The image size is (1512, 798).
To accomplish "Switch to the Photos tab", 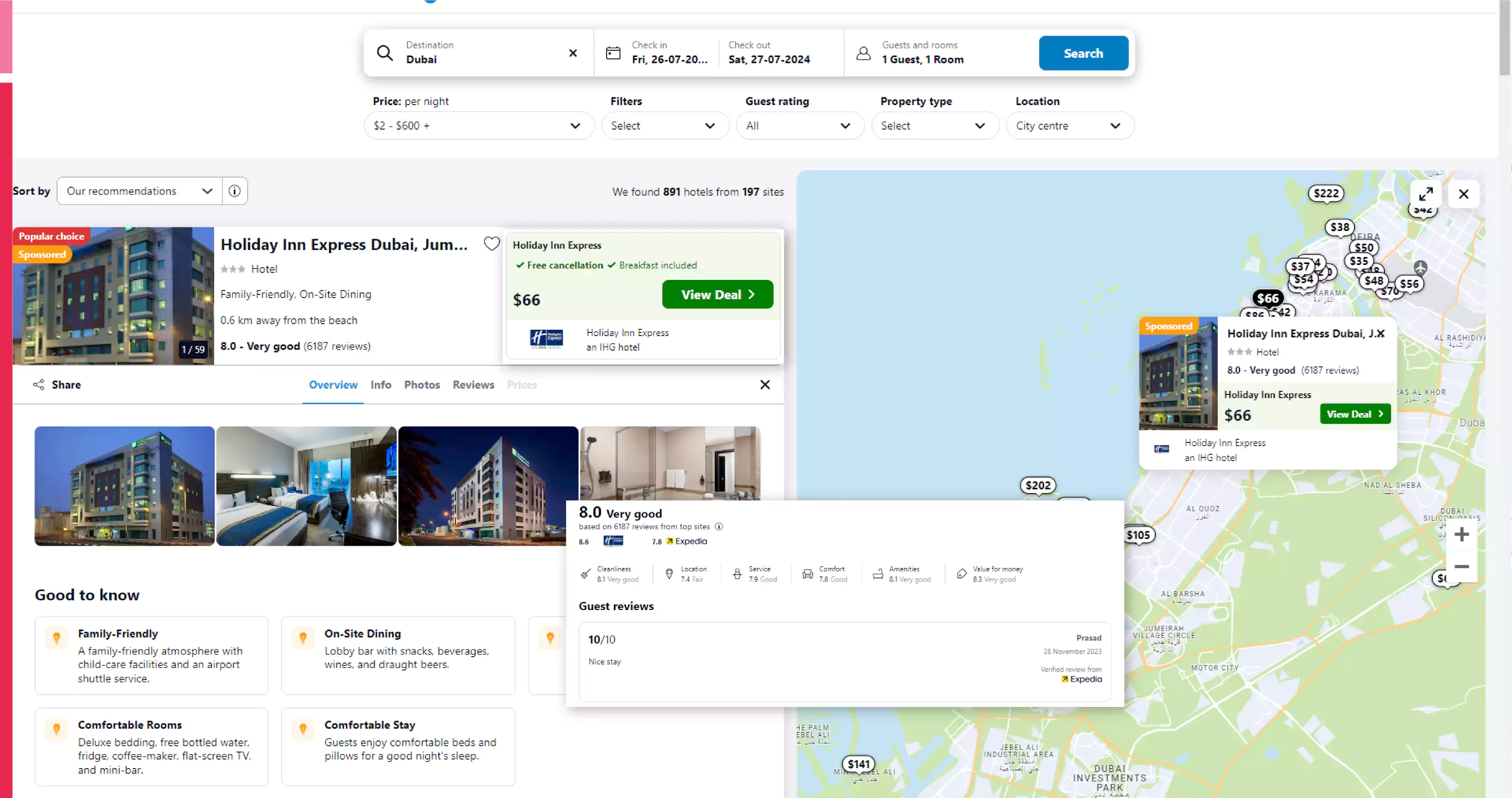I will [421, 384].
